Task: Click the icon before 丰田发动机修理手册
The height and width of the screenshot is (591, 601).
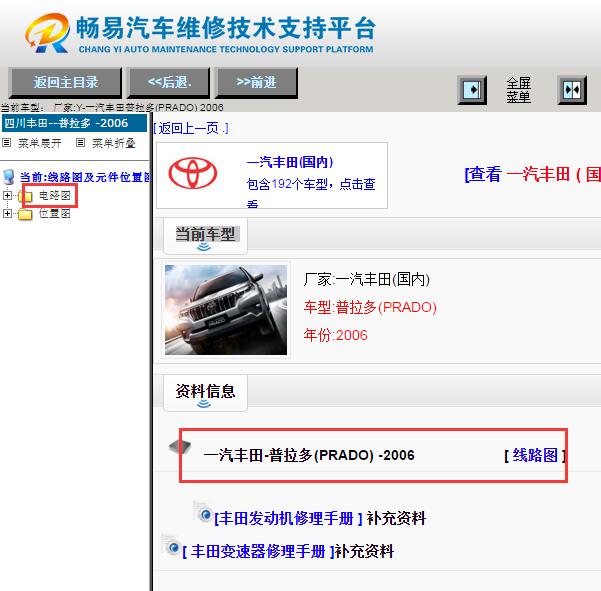Action: point(203,512)
